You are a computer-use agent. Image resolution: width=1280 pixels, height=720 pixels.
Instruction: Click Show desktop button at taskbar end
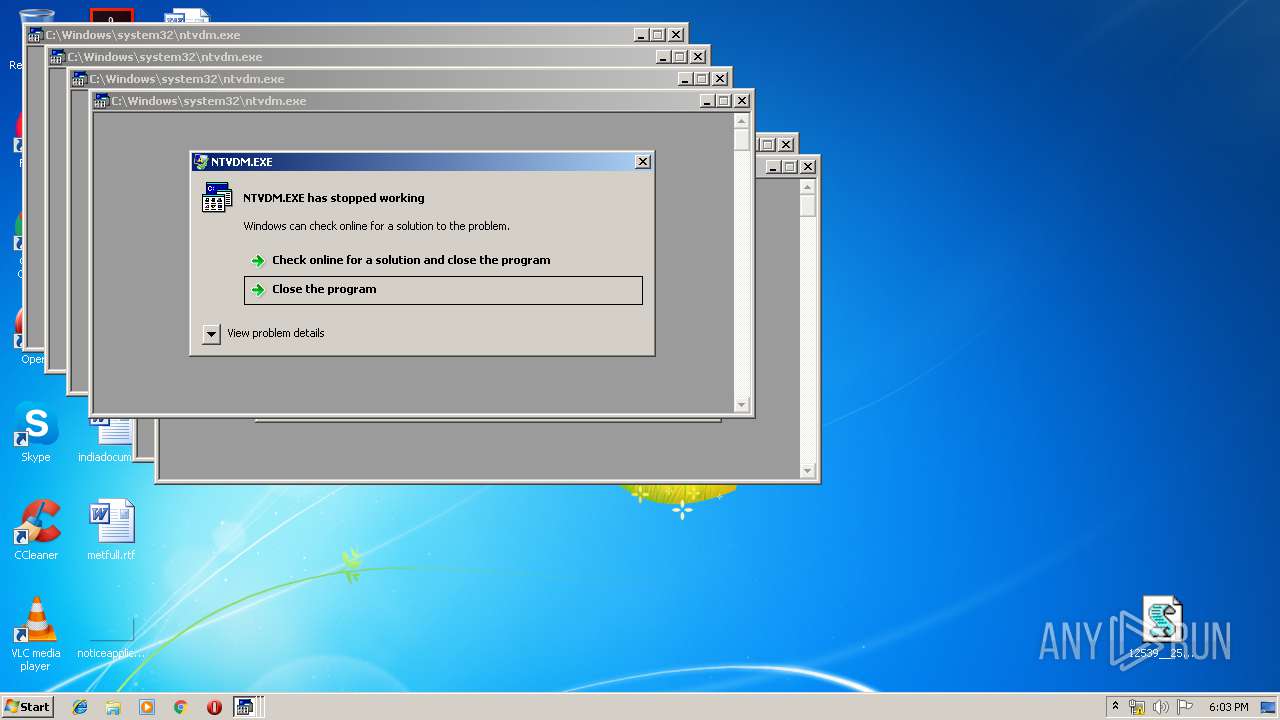[1270, 707]
